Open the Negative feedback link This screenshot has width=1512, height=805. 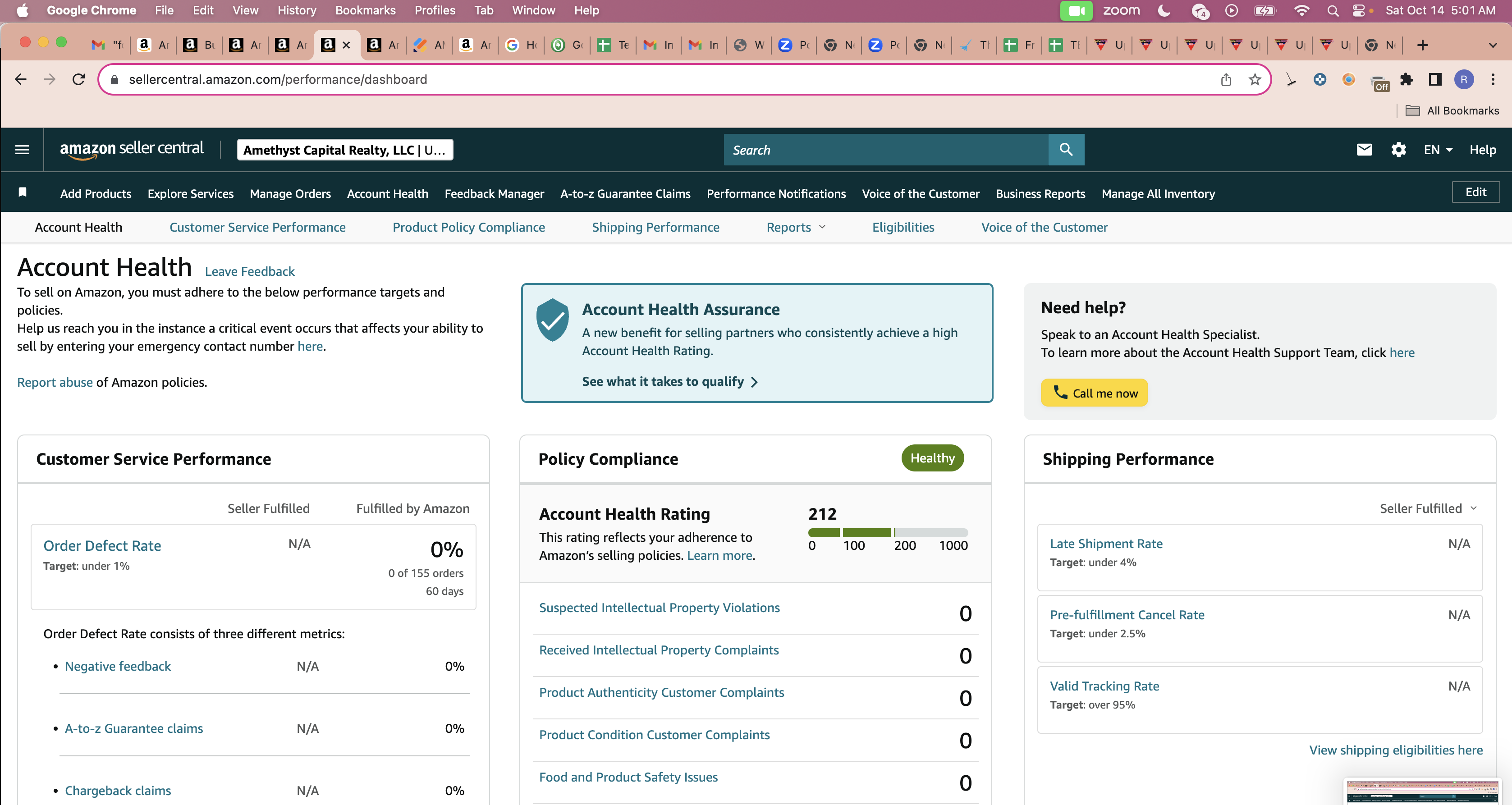tap(117, 666)
